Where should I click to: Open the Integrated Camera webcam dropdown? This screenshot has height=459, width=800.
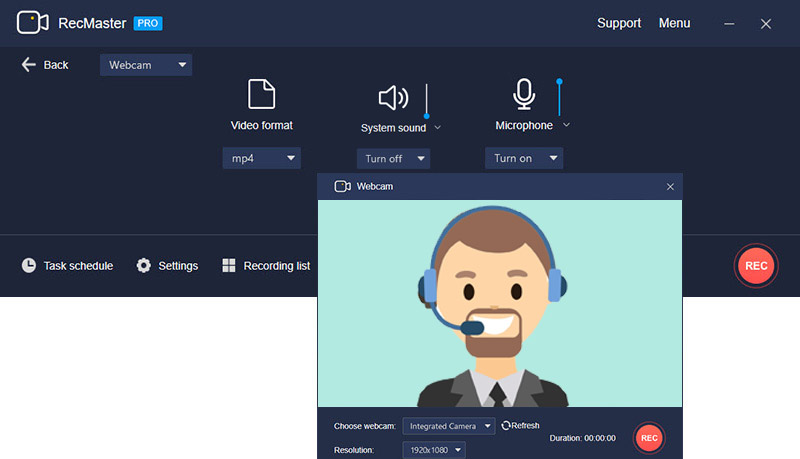[449, 426]
